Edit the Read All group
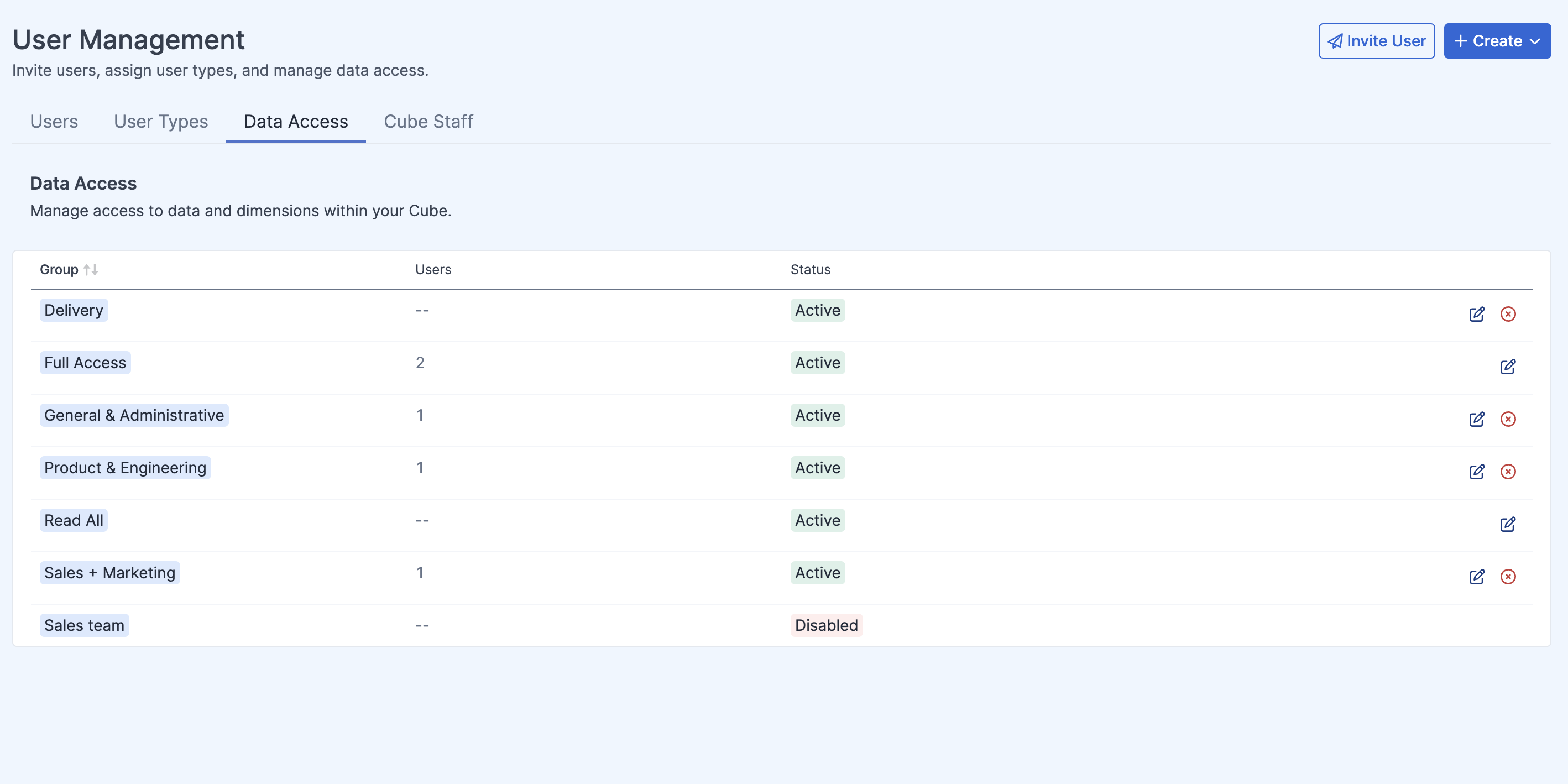 click(1508, 524)
